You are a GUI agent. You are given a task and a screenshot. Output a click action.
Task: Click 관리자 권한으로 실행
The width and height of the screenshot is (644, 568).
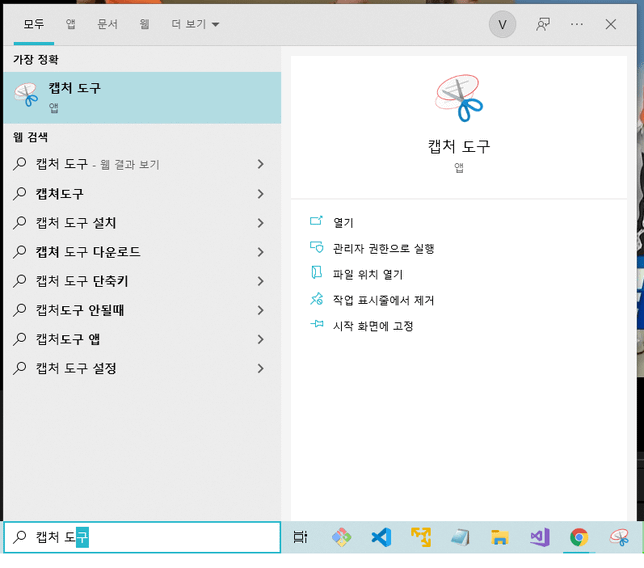point(383,248)
